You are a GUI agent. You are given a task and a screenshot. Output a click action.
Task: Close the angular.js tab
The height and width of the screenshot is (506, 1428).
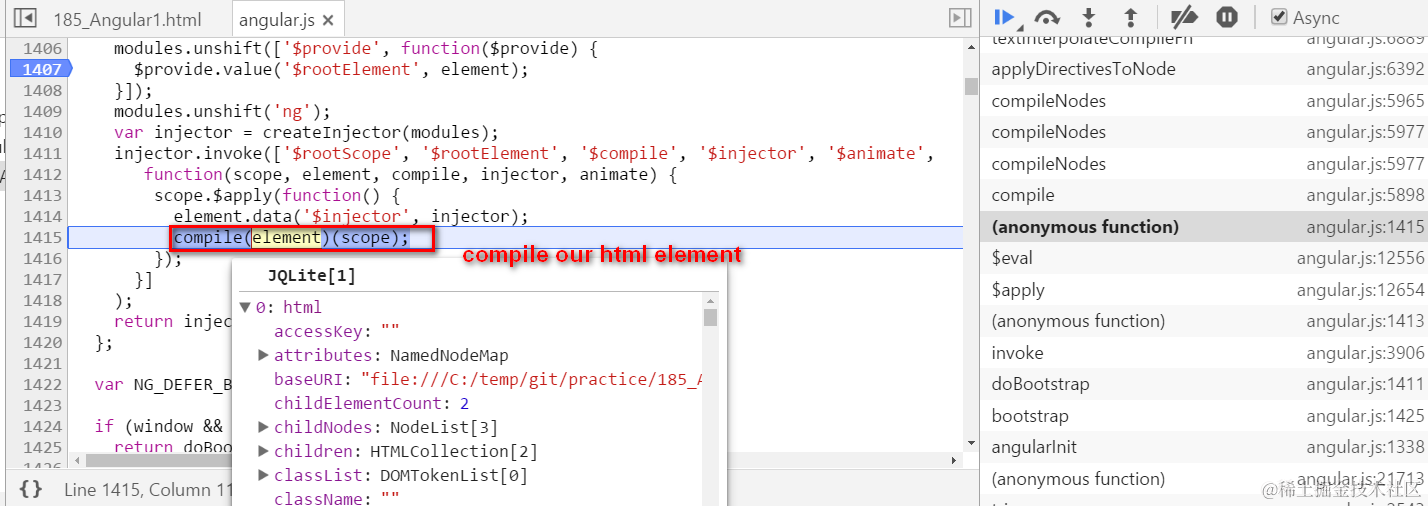point(328,19)
